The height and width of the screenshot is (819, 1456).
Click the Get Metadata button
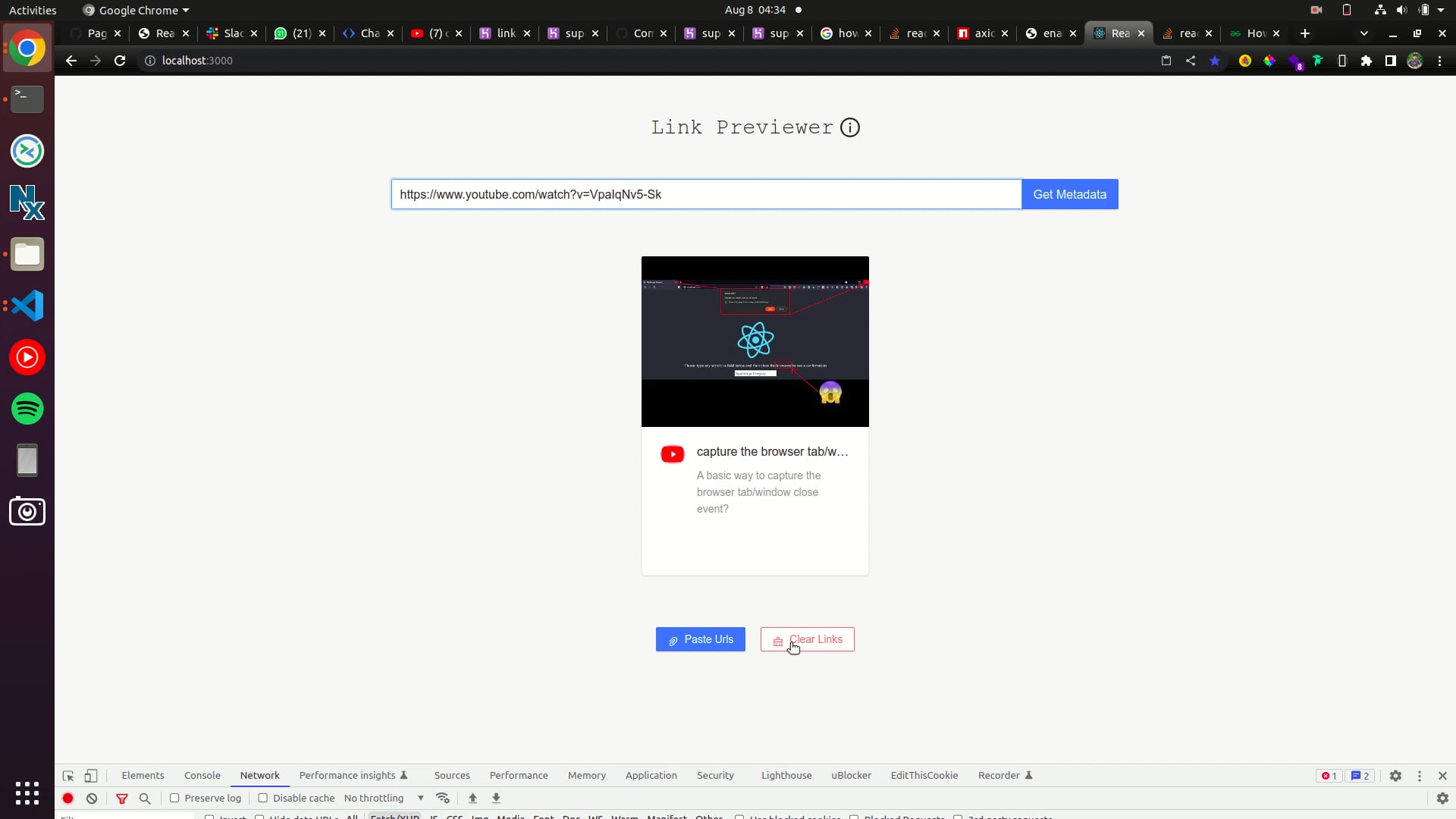click(x=1070, y=194)
